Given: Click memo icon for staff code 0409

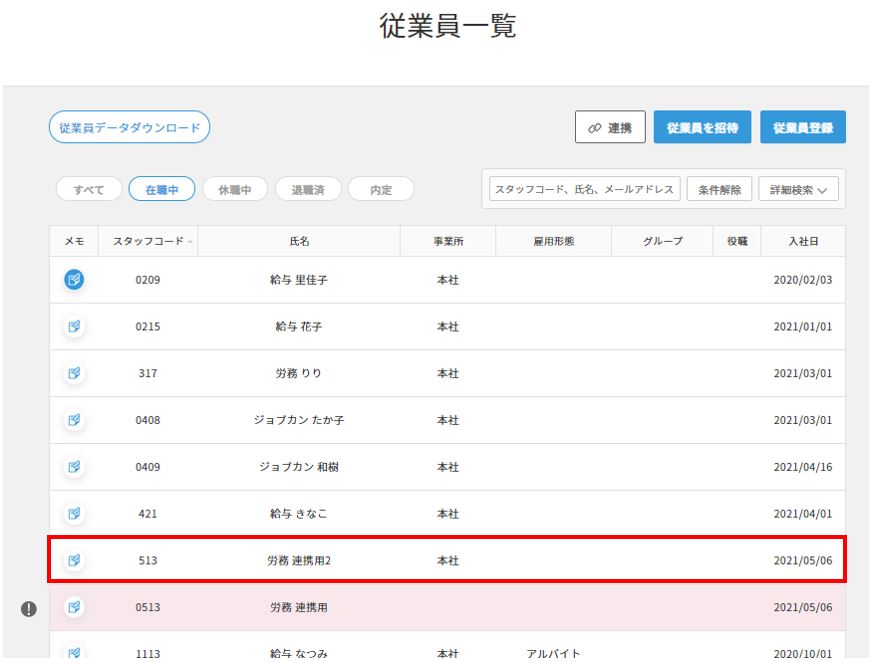Looking at the screenshot, I should tap(74, 467).
